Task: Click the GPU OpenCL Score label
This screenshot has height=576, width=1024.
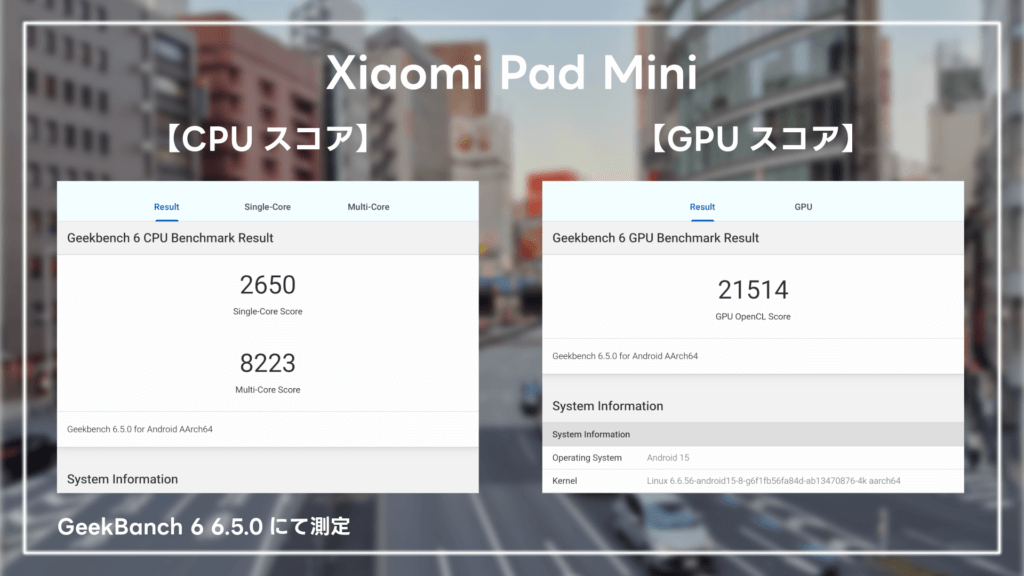Action: (x=753, y=316)
